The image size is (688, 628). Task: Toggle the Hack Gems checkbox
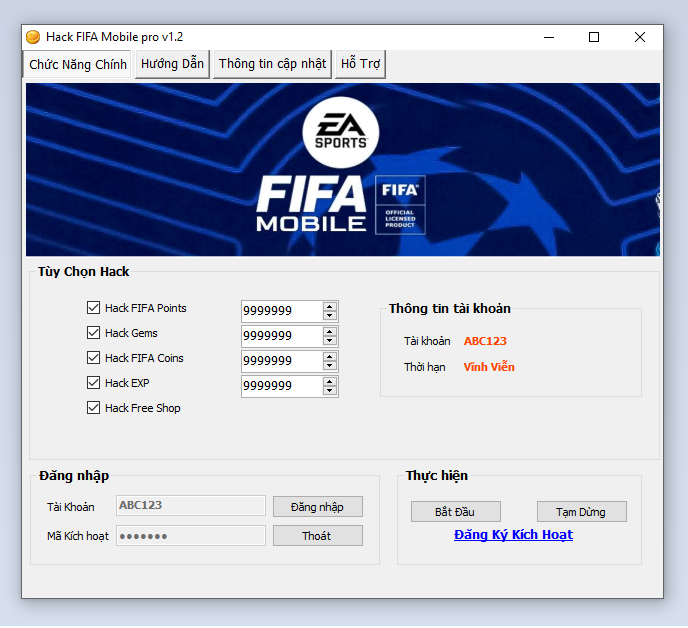click(94, 333)
